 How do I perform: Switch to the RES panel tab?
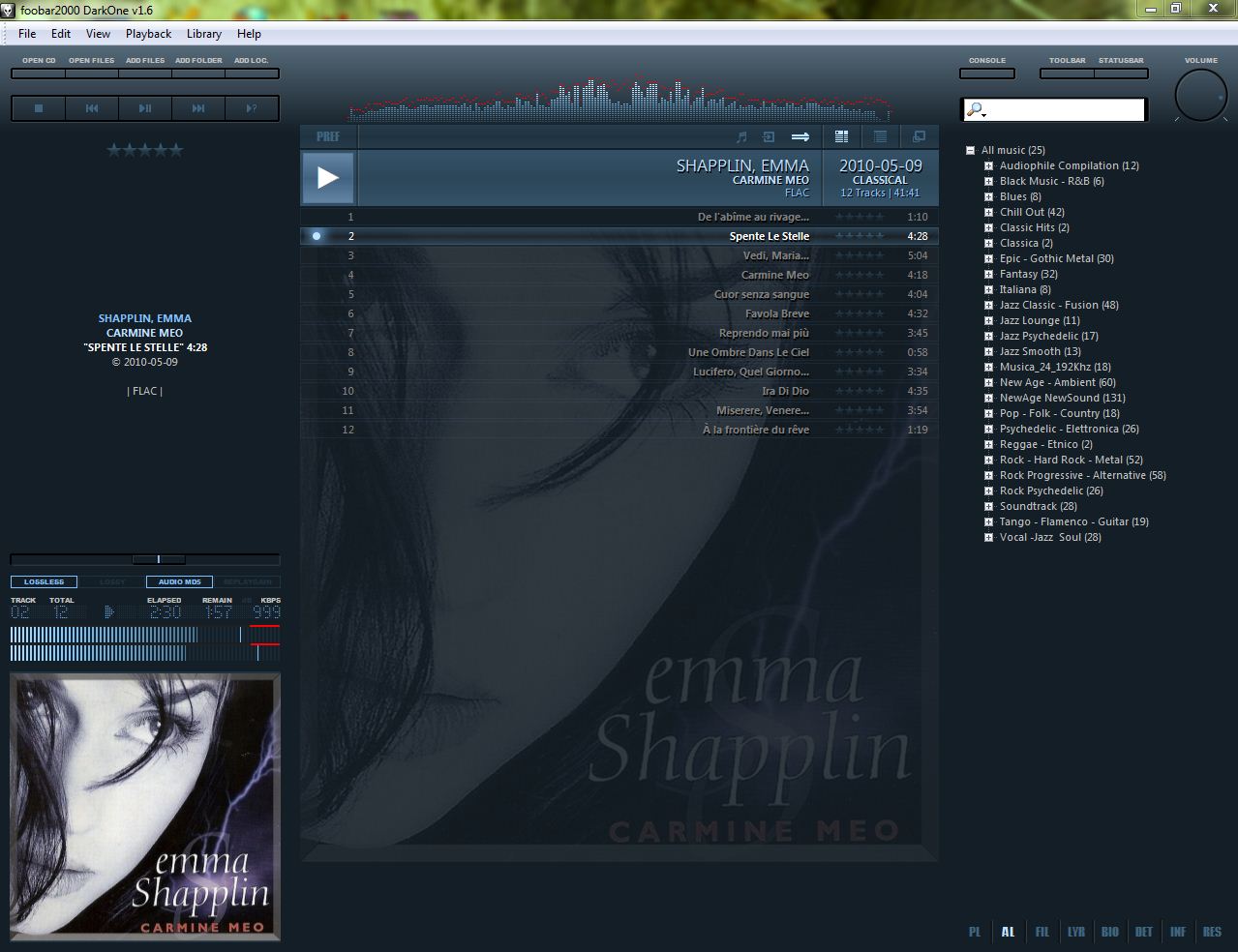point(1212,932)
